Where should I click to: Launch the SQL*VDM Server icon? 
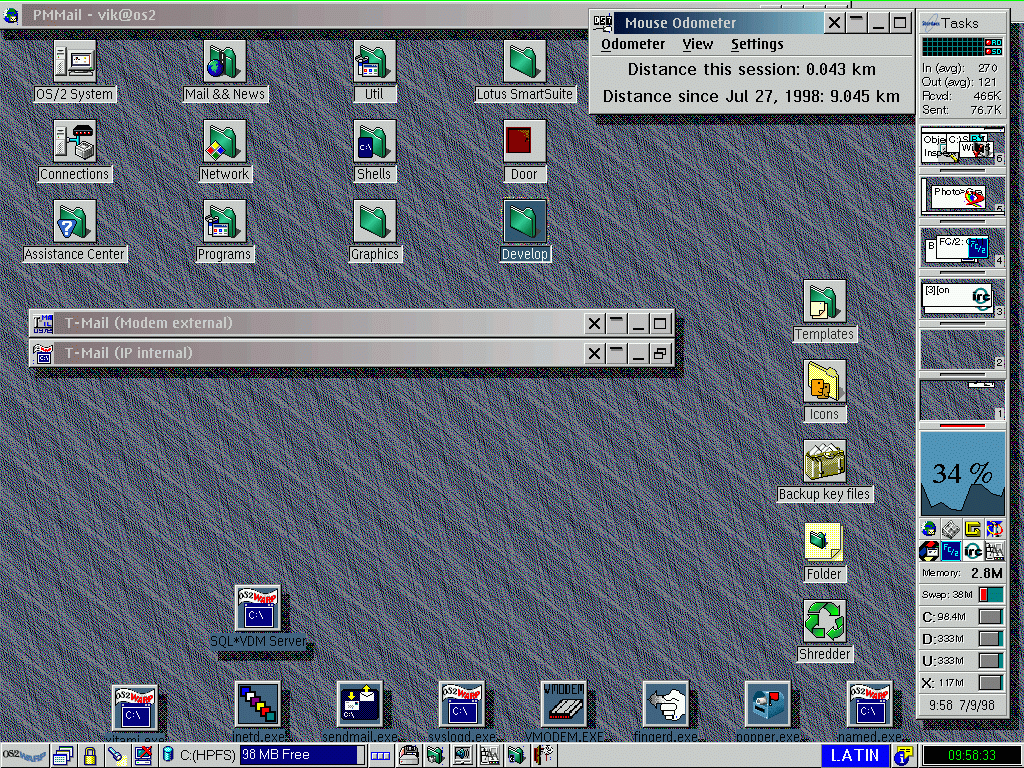pos(258,607)
